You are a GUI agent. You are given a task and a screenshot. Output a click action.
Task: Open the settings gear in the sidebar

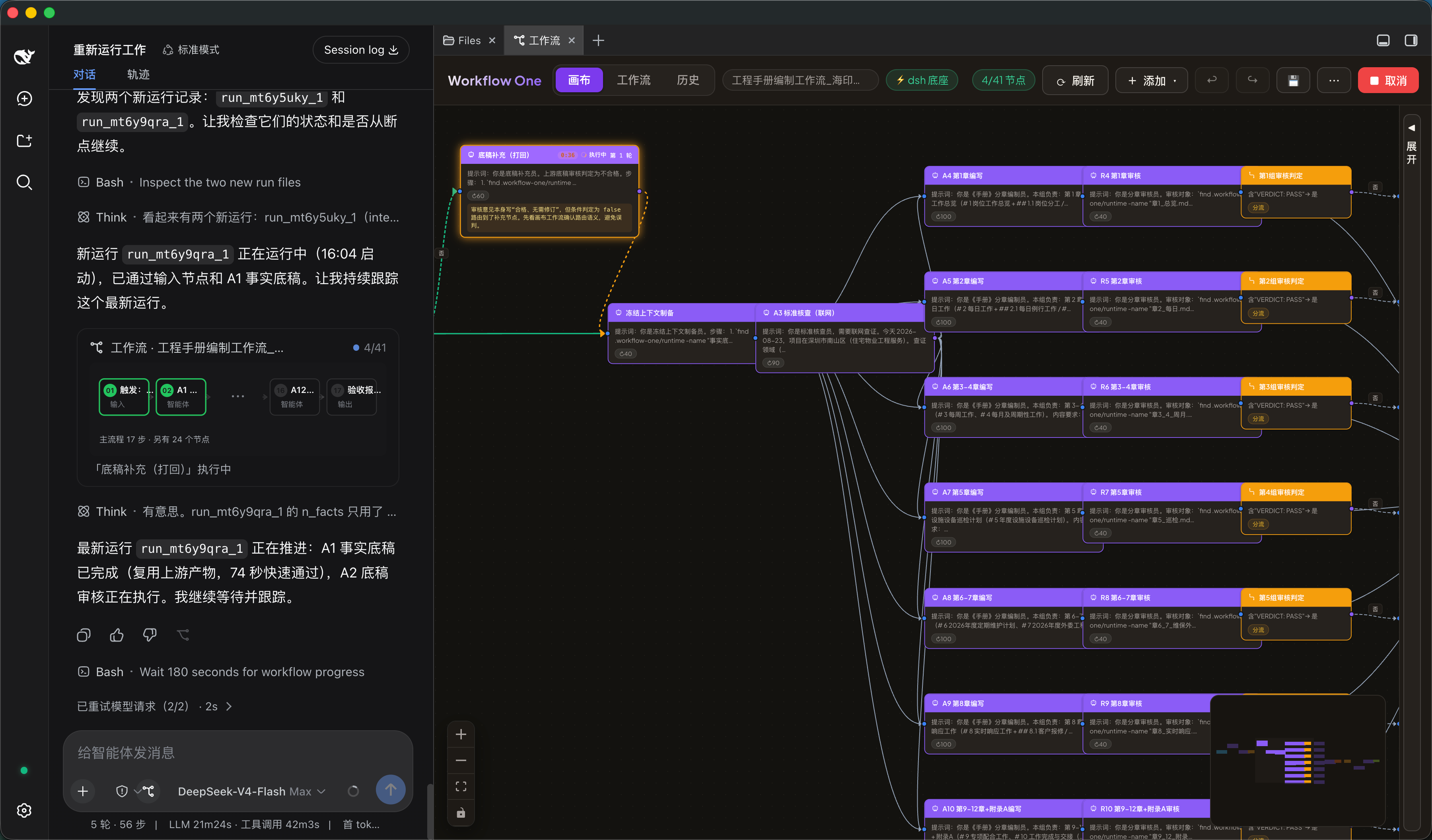pos(24,810)
